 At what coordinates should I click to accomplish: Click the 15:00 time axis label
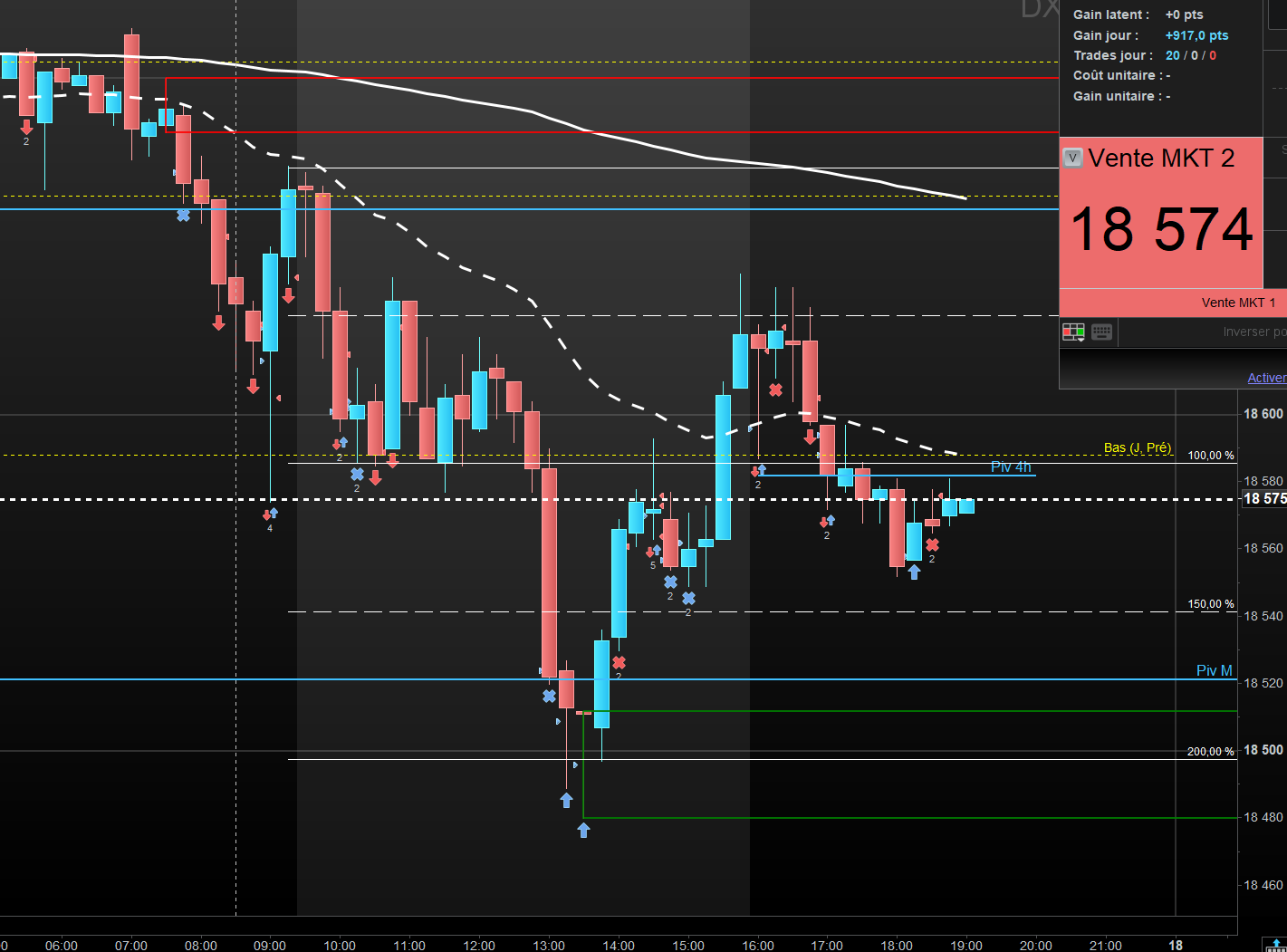pos(688,946)
